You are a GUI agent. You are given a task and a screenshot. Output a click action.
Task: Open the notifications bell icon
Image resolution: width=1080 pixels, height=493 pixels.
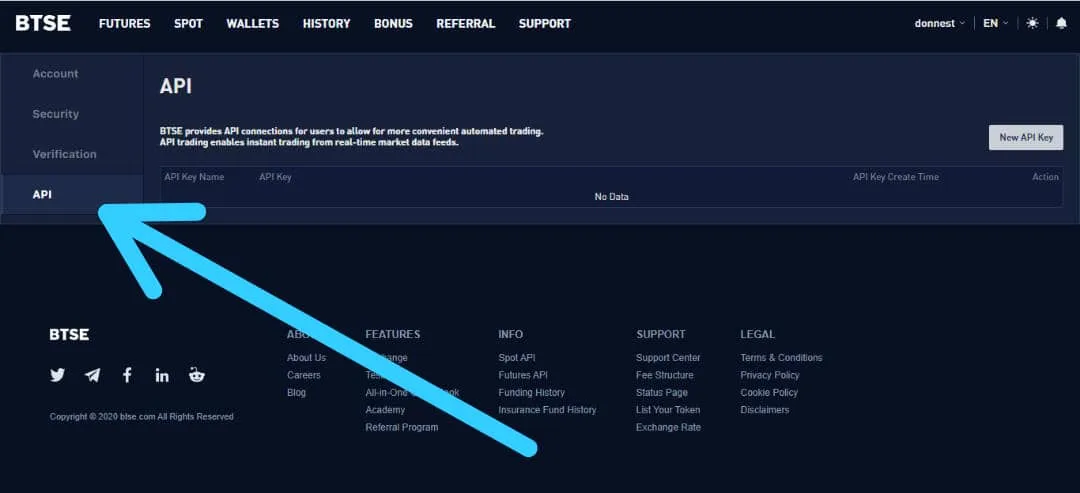click(1061, 23)
